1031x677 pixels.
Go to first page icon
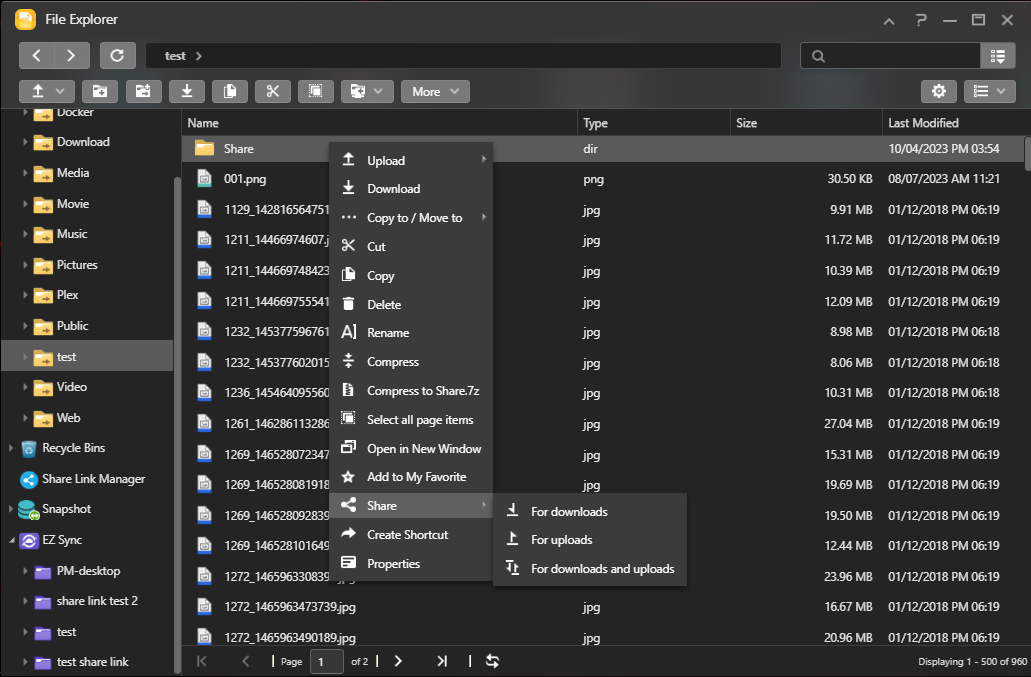pyautogui.click(x=202, y=661)
